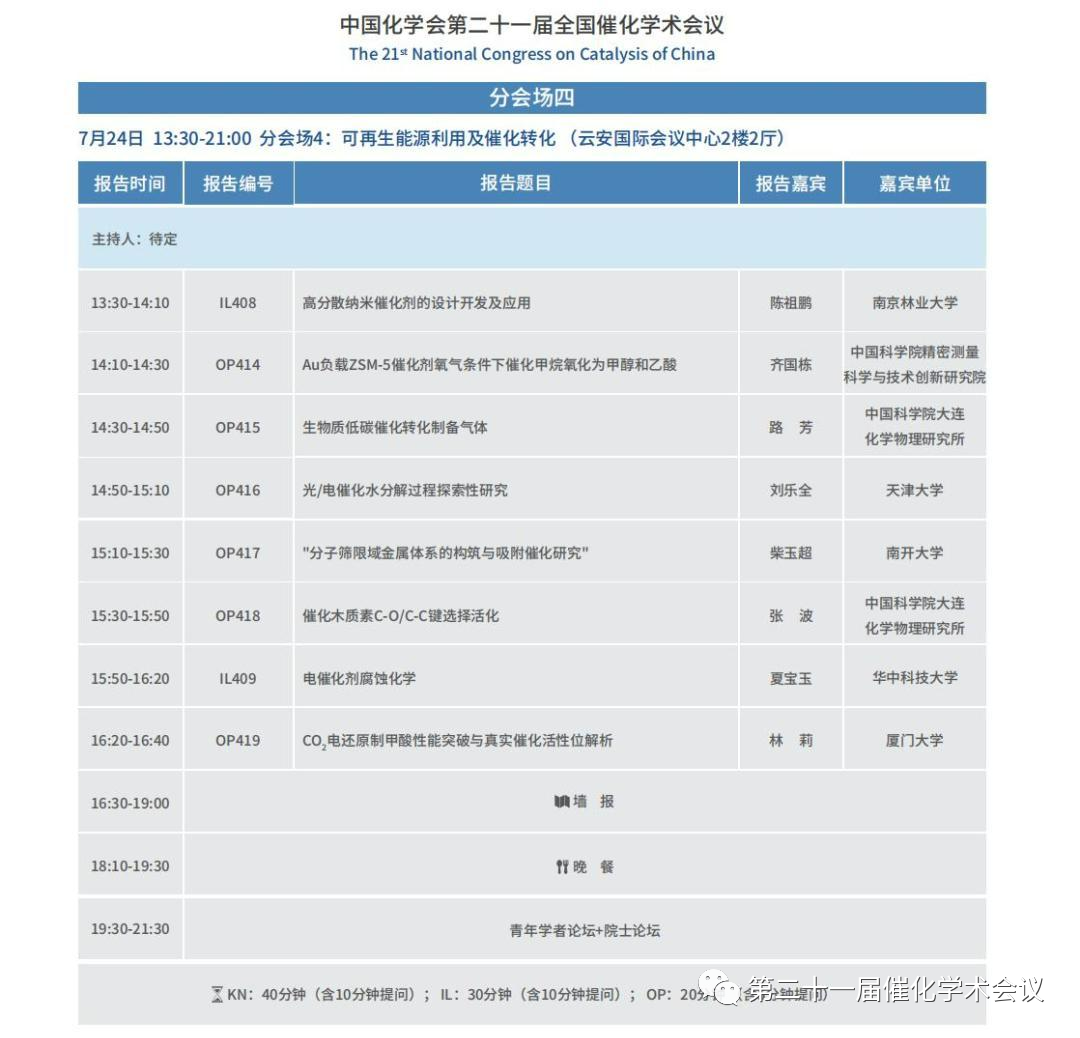
Task: Click the title about 分子筛限域金属体系
Action: tap(446, 553)
